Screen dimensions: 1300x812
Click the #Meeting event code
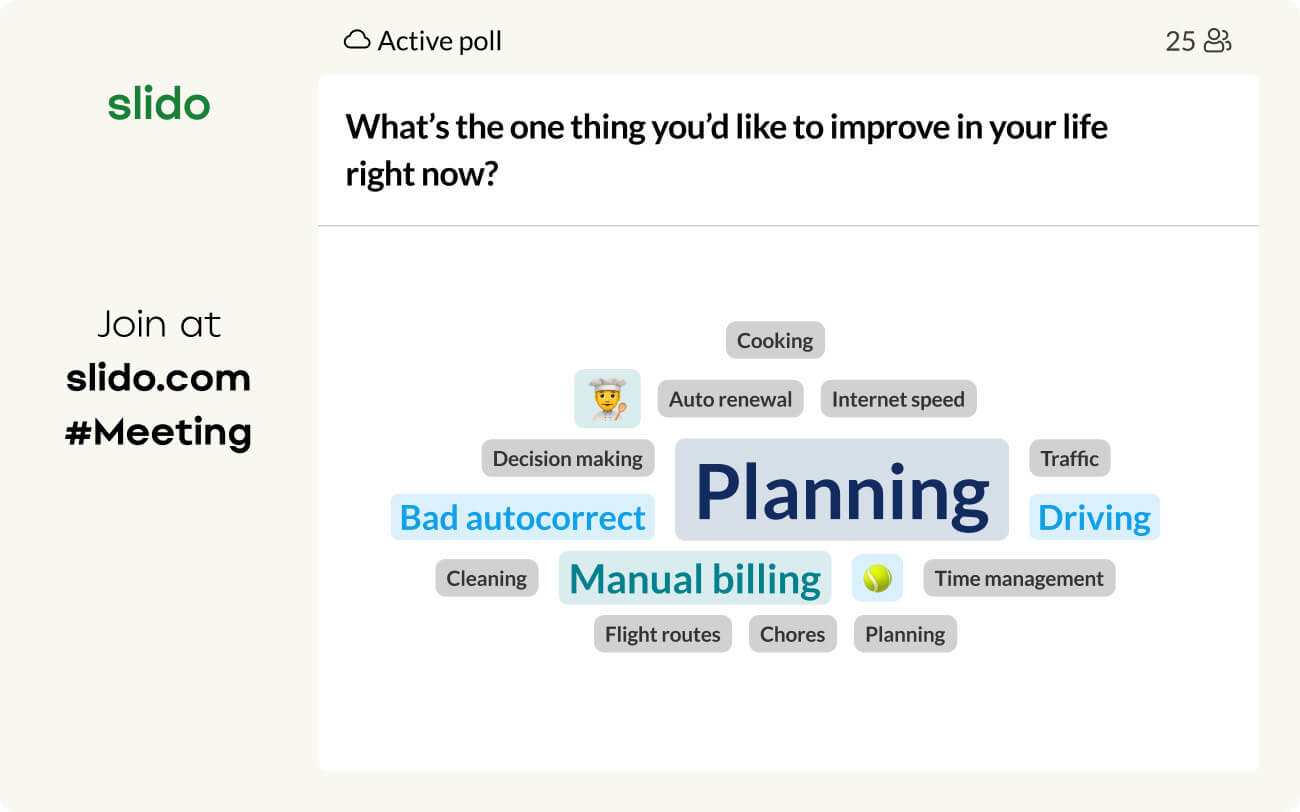pos(159,432)
